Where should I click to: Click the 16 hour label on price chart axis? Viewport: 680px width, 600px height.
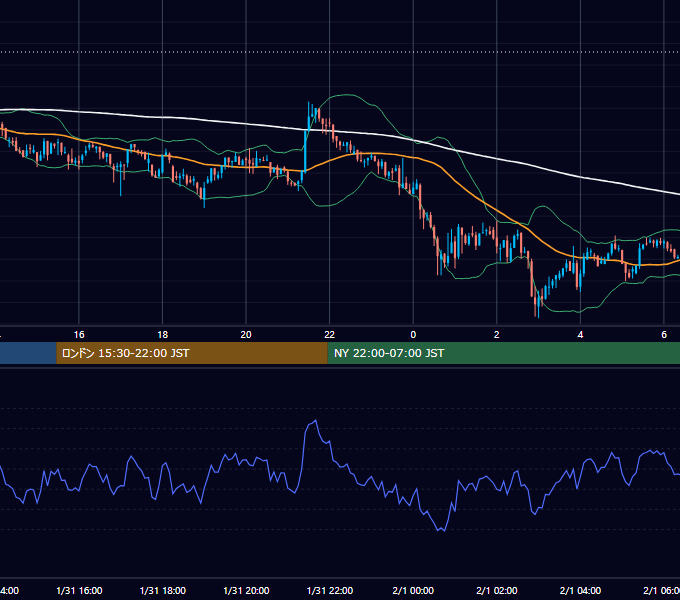click(x=79, y=335)
